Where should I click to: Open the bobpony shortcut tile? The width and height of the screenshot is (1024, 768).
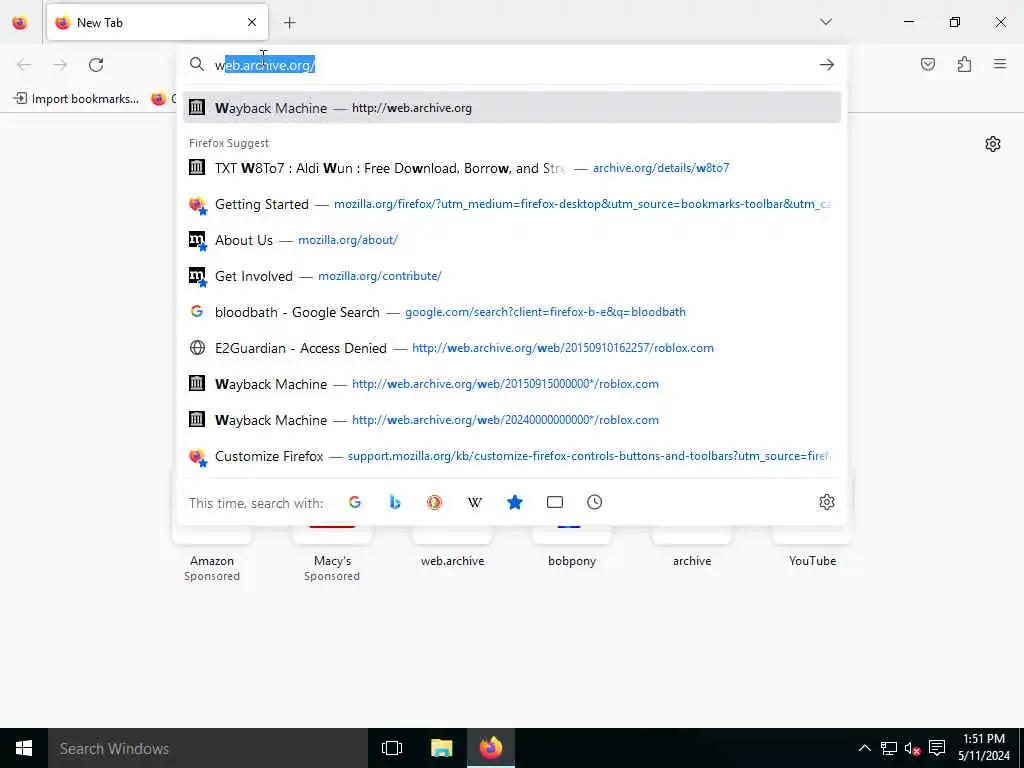572,547
